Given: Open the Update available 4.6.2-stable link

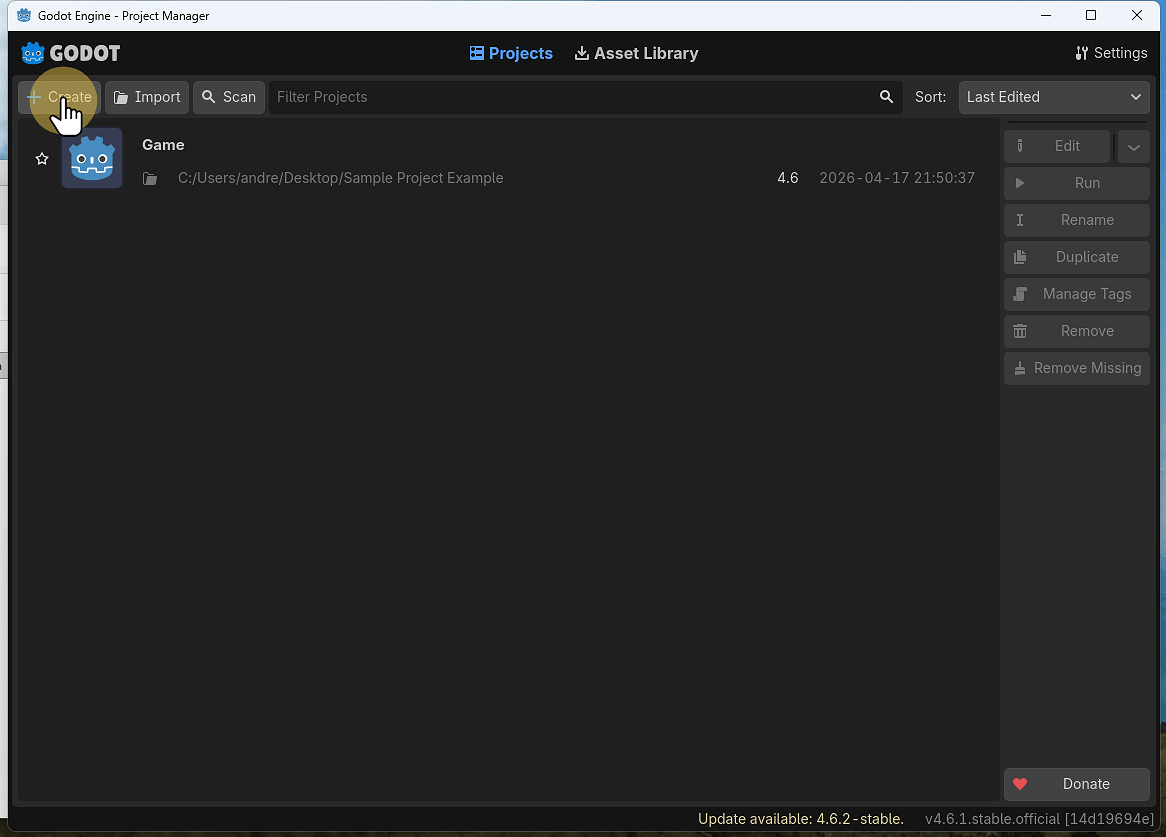Looking at the screenshot, I should click(x=800, y=819).
